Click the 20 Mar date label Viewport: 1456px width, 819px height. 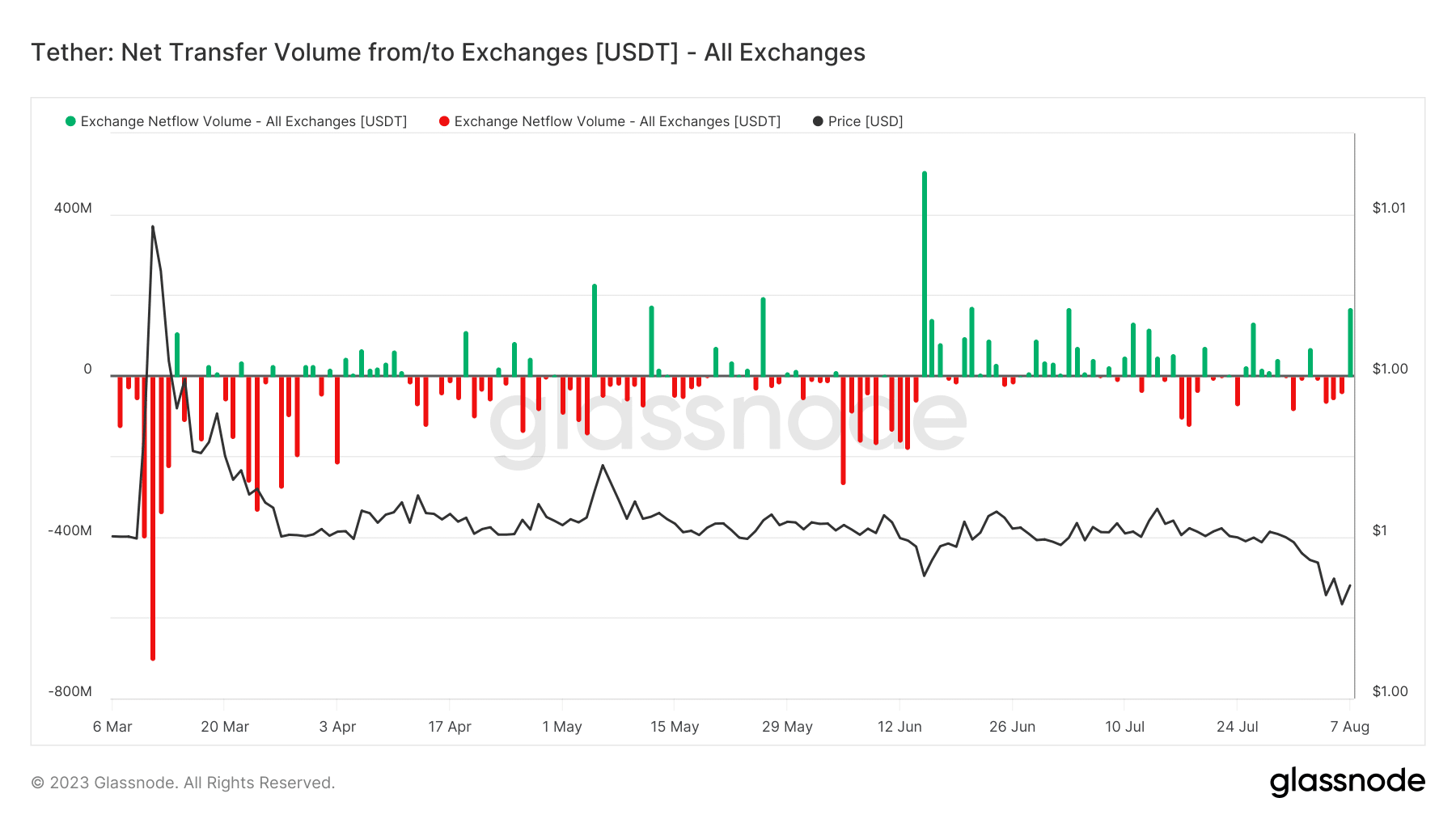(x=225, y=727)
